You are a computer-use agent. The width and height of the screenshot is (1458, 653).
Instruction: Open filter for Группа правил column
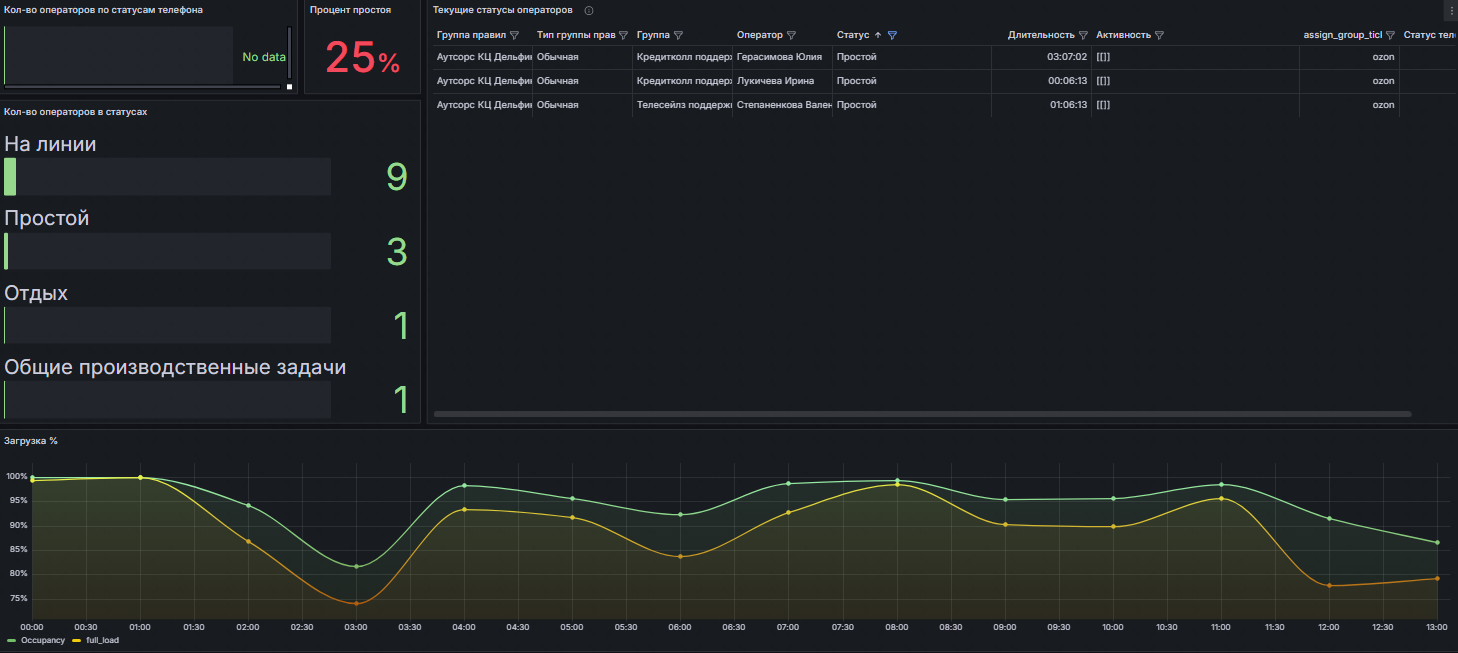[x=514, y=35]
